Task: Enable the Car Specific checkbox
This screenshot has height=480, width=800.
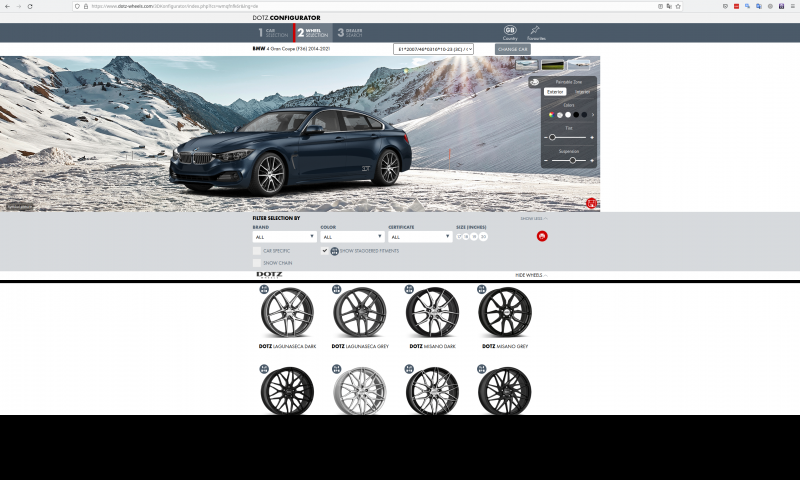Action: (257, 251)
